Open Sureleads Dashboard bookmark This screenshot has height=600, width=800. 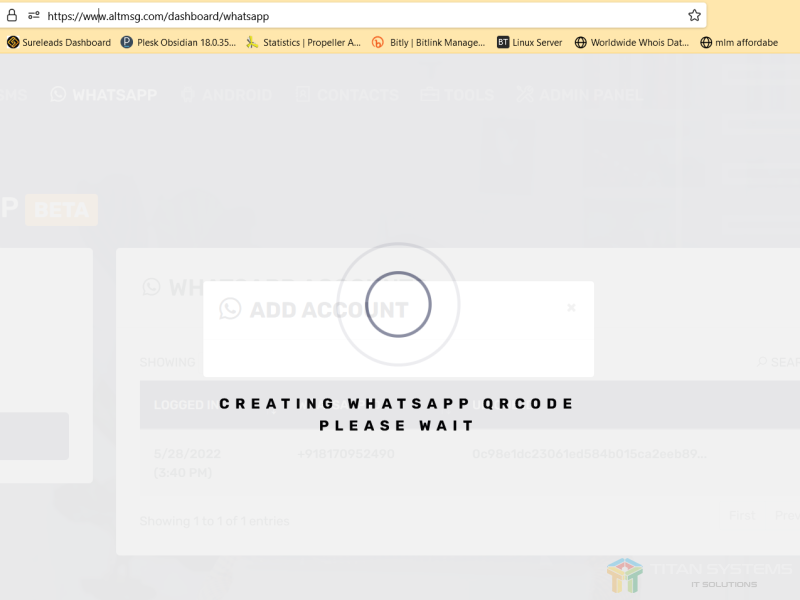click(59, 43)
